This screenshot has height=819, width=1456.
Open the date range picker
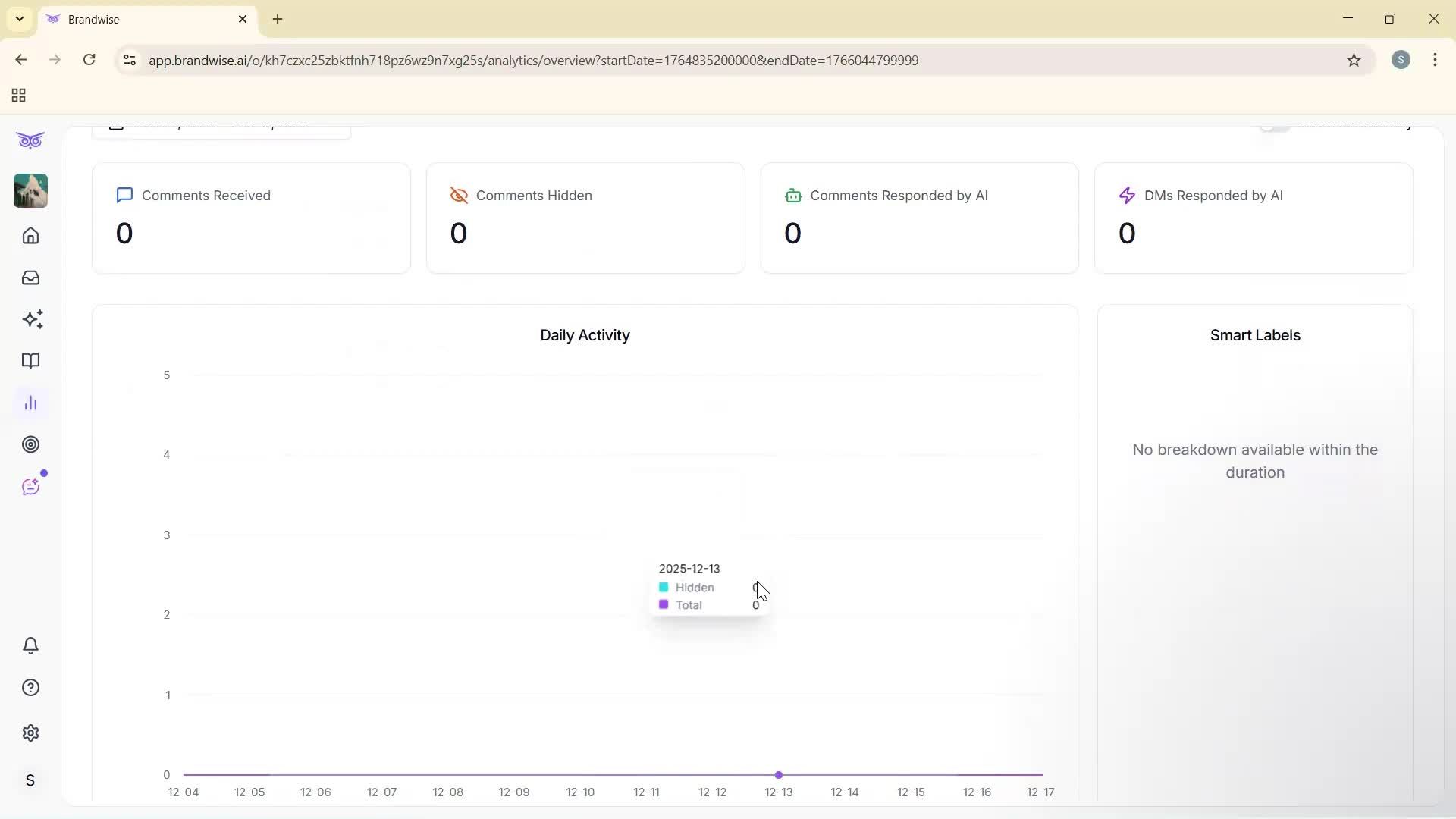[x=220, y=124]
